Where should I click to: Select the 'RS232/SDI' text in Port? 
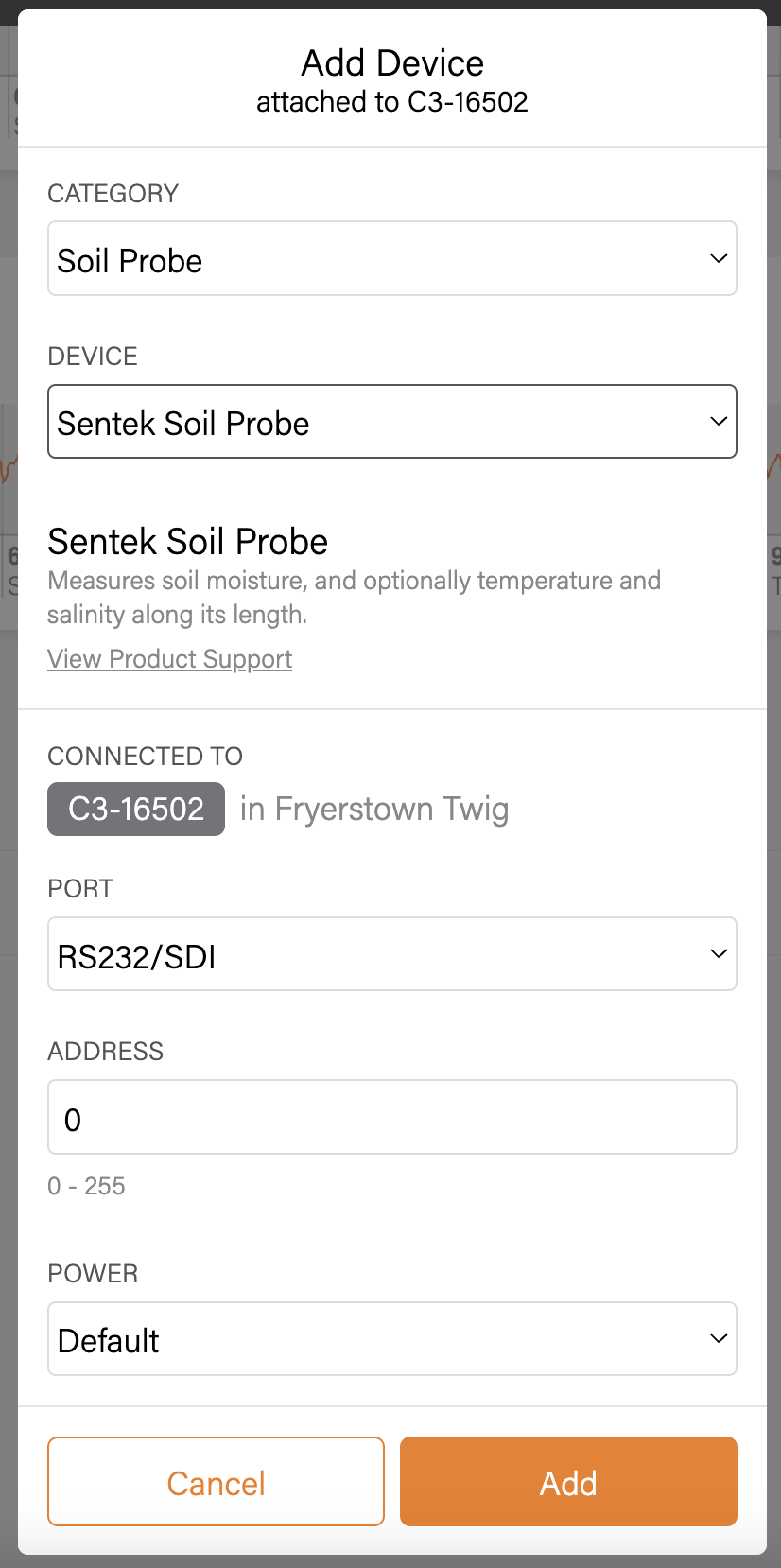click(137, 957)
